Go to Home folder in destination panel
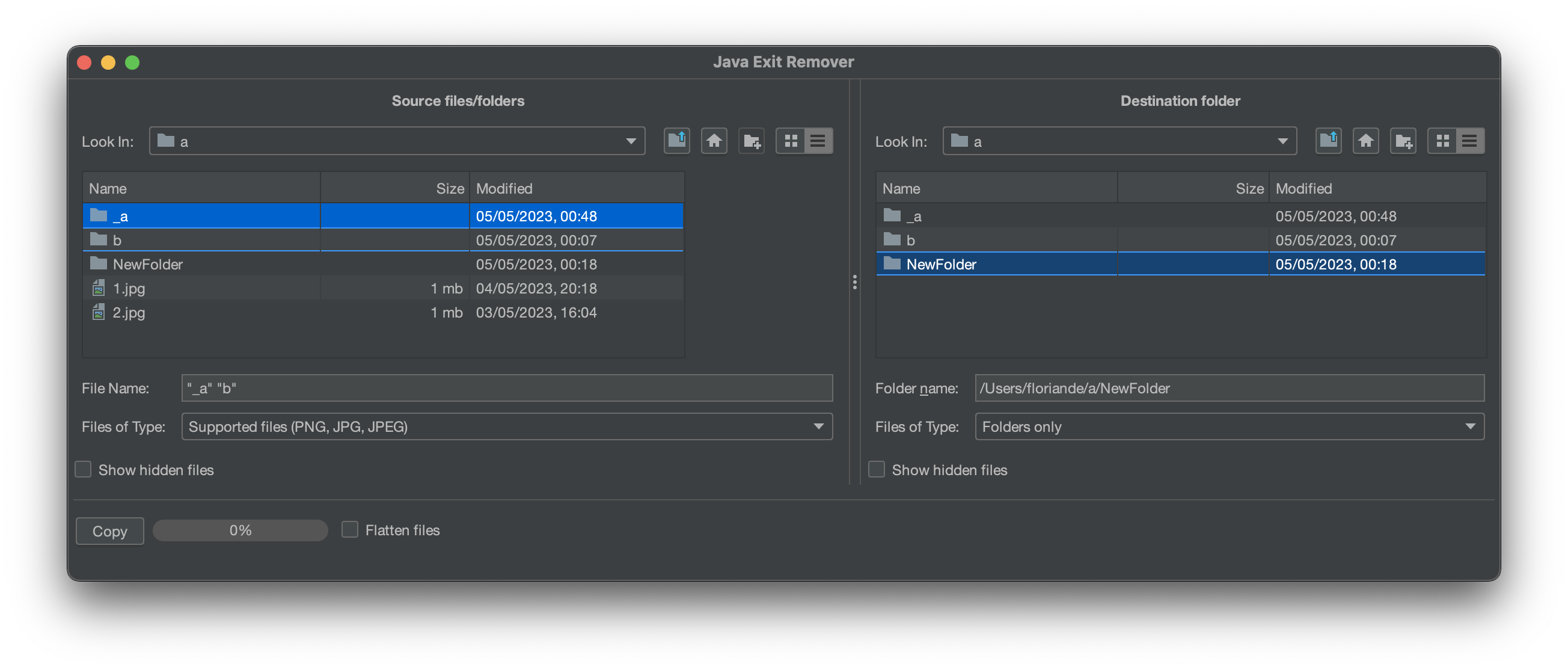Screen dimensions: 1568x670 click(1365, 141)
